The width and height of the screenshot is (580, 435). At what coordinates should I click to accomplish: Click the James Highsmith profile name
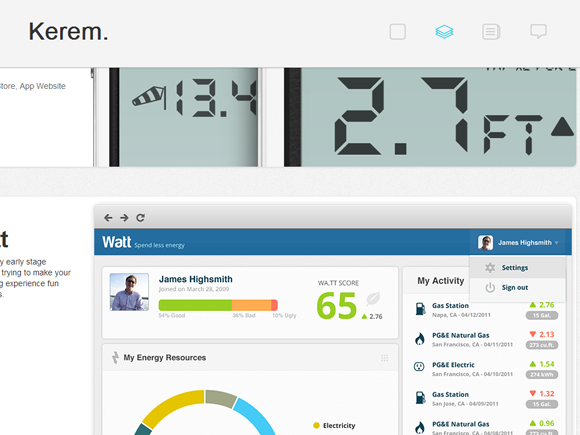(196, 279)
